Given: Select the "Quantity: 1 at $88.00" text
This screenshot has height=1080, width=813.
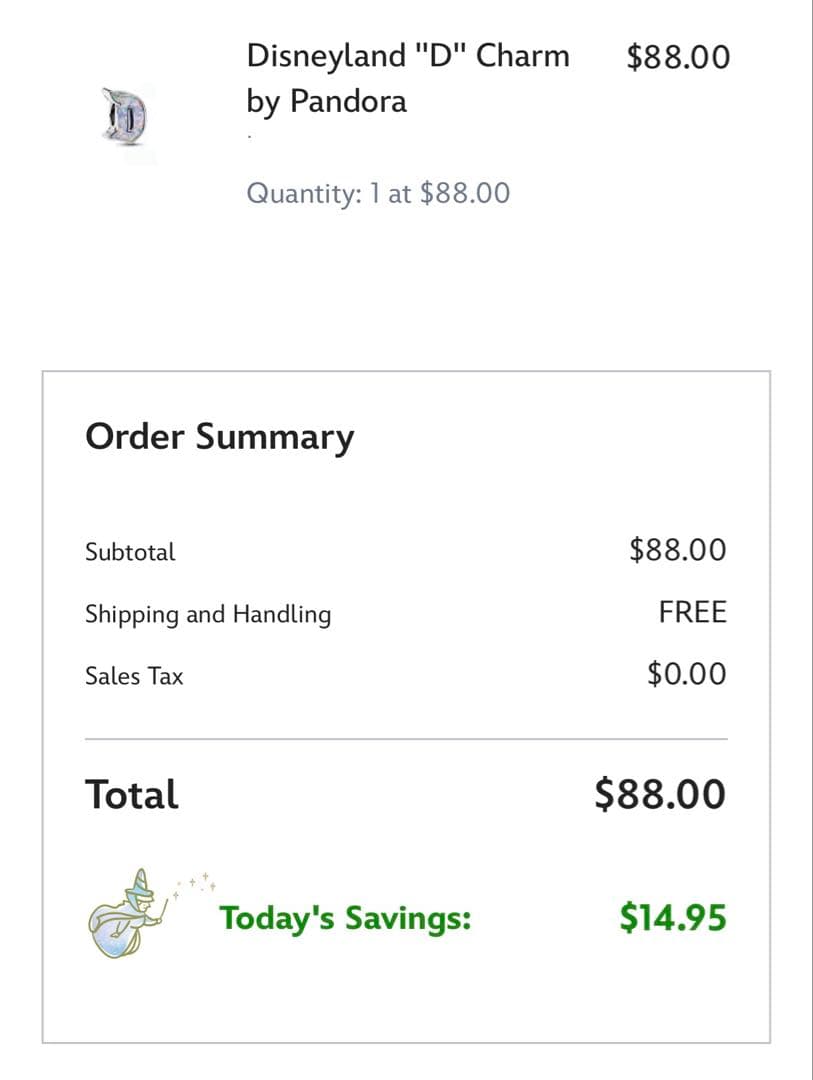Looking at the screenshot, I should point(378,192).
